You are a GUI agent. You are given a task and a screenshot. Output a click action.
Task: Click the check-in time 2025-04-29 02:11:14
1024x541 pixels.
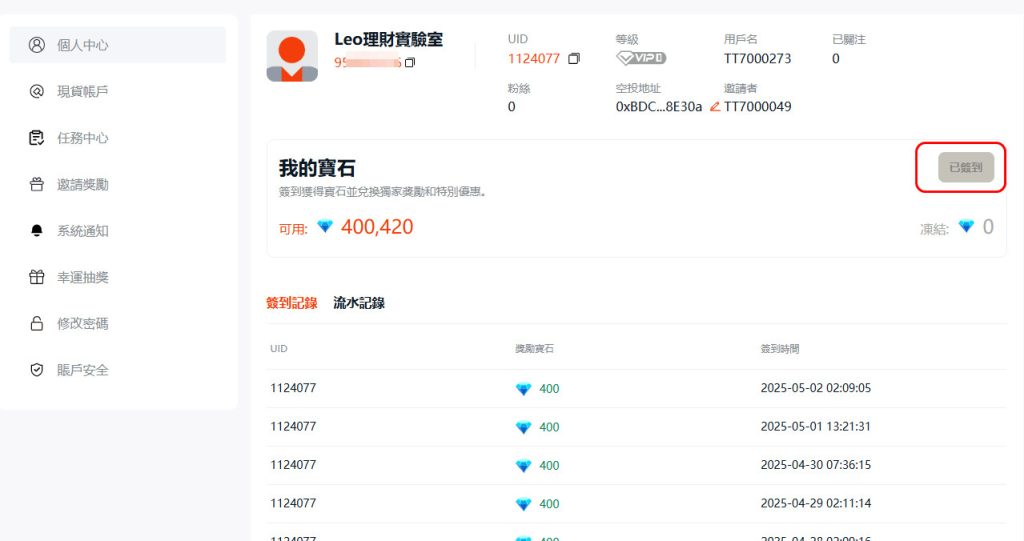pos(816,504)
